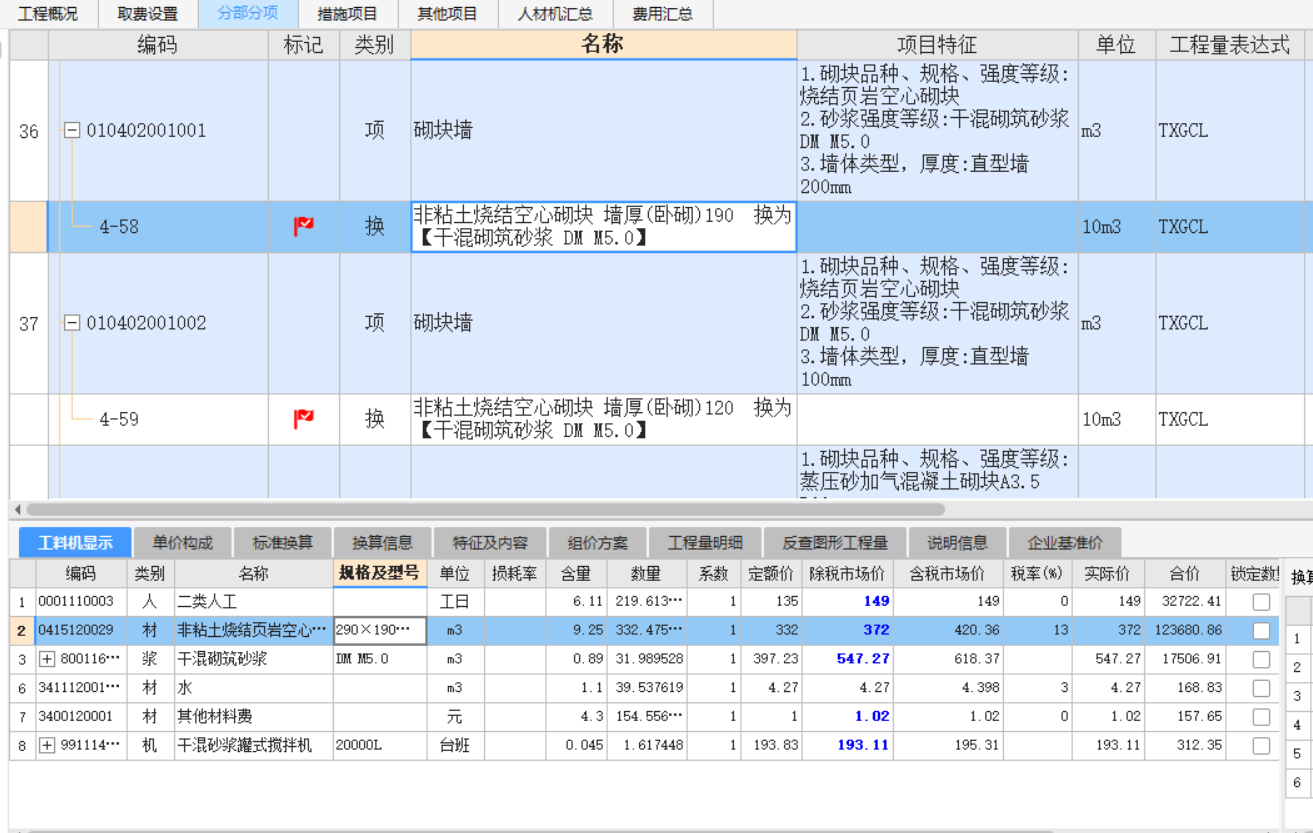Click tax rate 13 for 空心砌块 row
The image size is (1313, 833).
click(1039, 630)
